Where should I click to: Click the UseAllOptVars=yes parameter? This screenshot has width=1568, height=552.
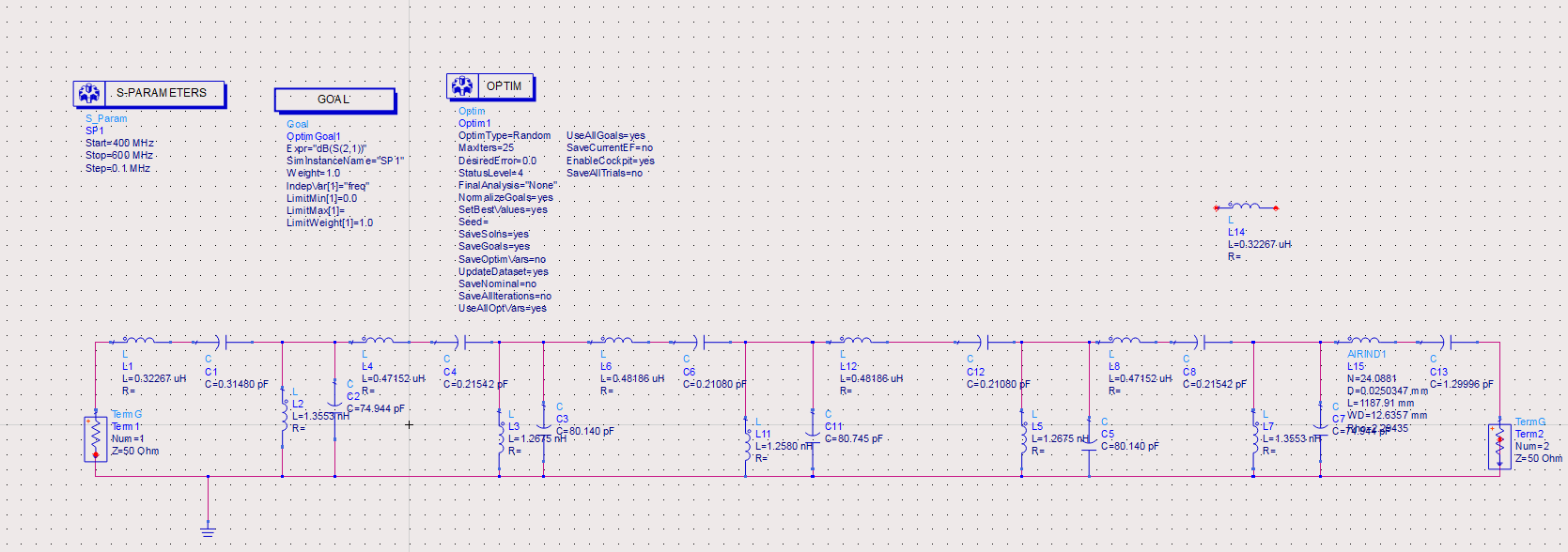coord(502,309)
